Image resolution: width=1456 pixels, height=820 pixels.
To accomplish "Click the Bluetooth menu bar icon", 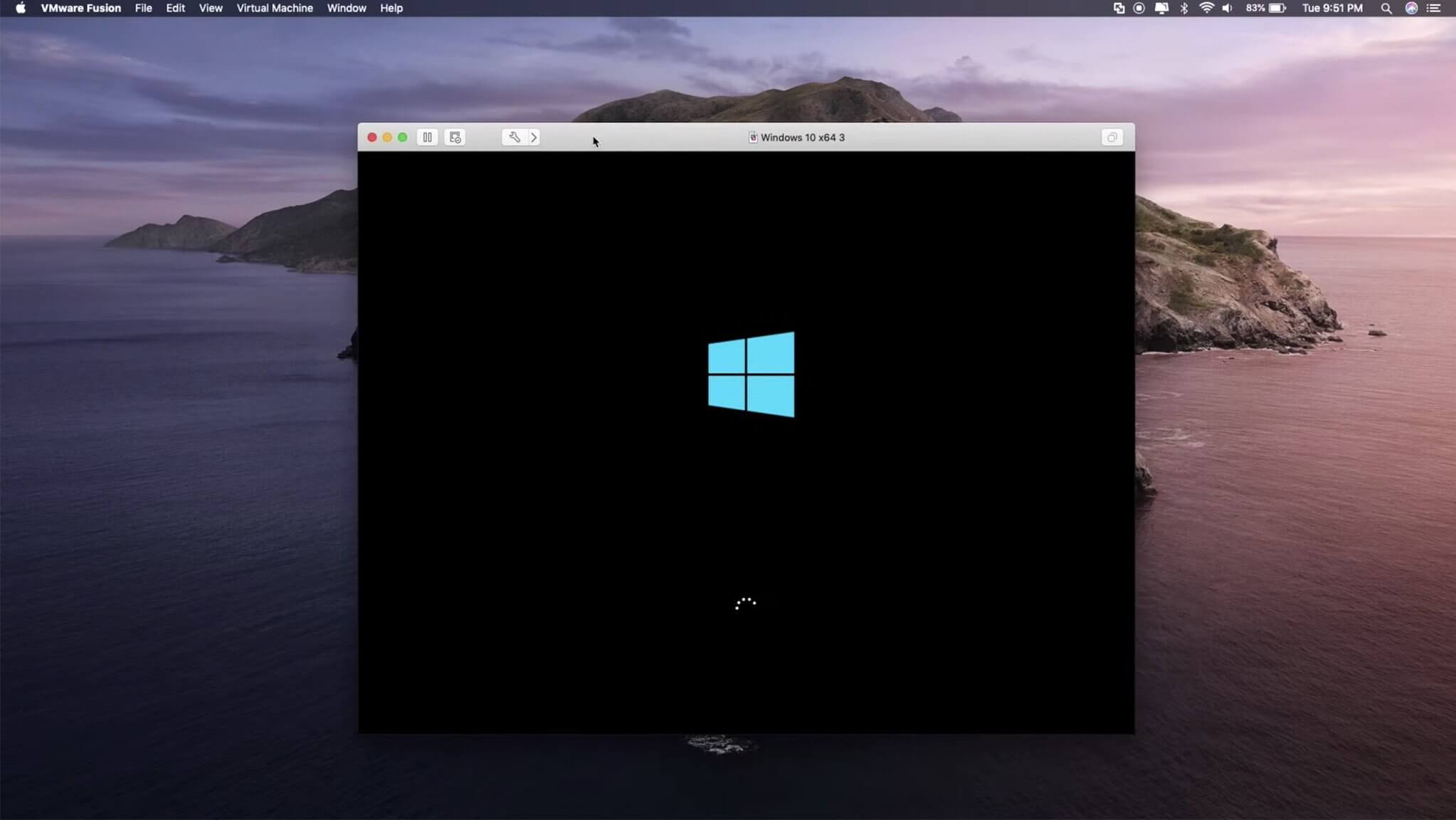I will 1183,8.
